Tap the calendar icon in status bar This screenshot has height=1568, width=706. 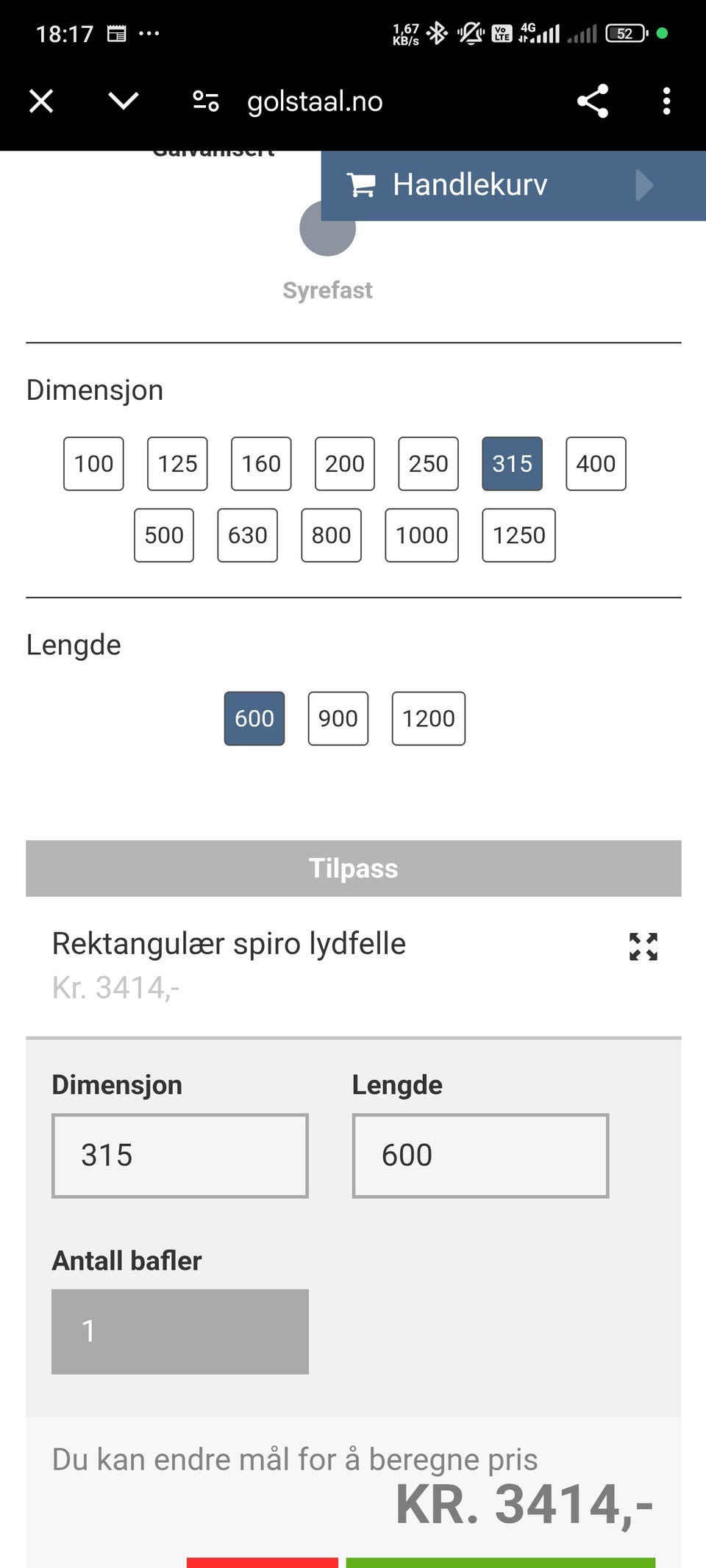click(116, 34)
